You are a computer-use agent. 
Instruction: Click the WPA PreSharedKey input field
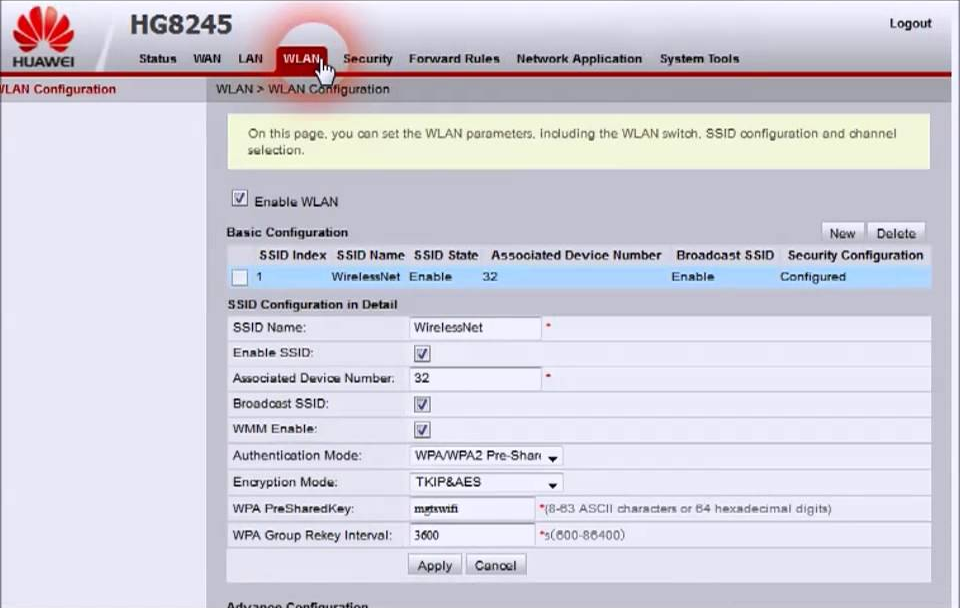pos(472,509)
